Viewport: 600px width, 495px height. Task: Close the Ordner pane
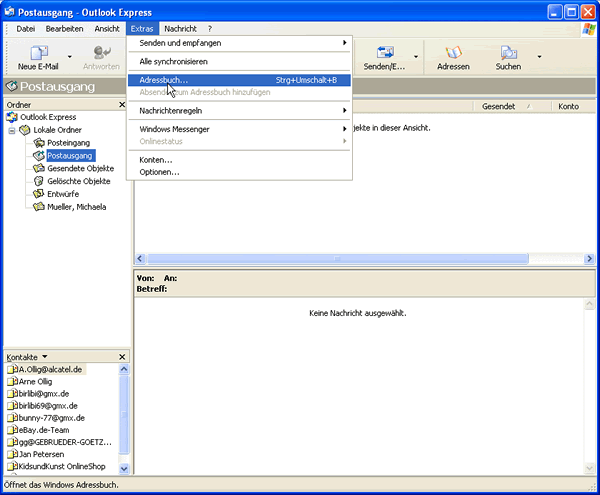coord(123,105)
